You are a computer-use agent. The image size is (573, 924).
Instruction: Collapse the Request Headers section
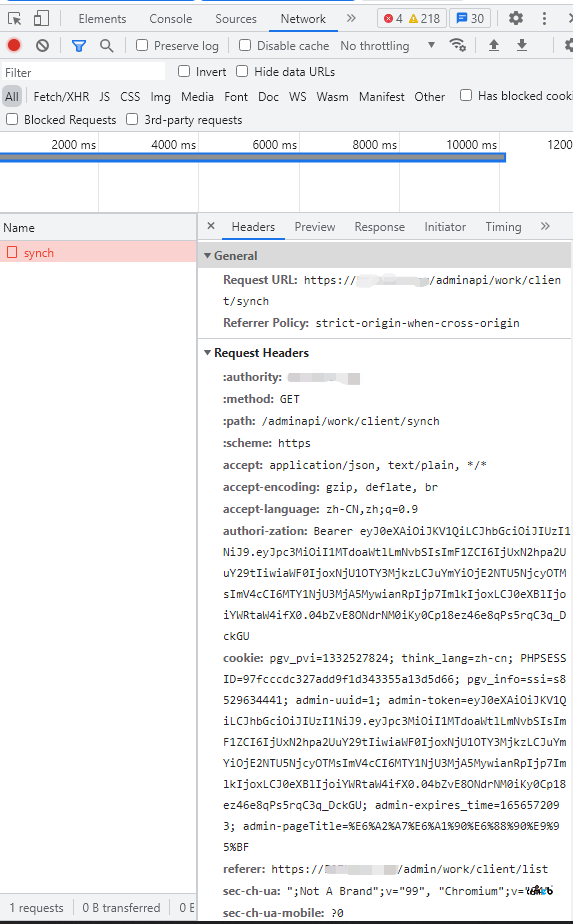208,352
